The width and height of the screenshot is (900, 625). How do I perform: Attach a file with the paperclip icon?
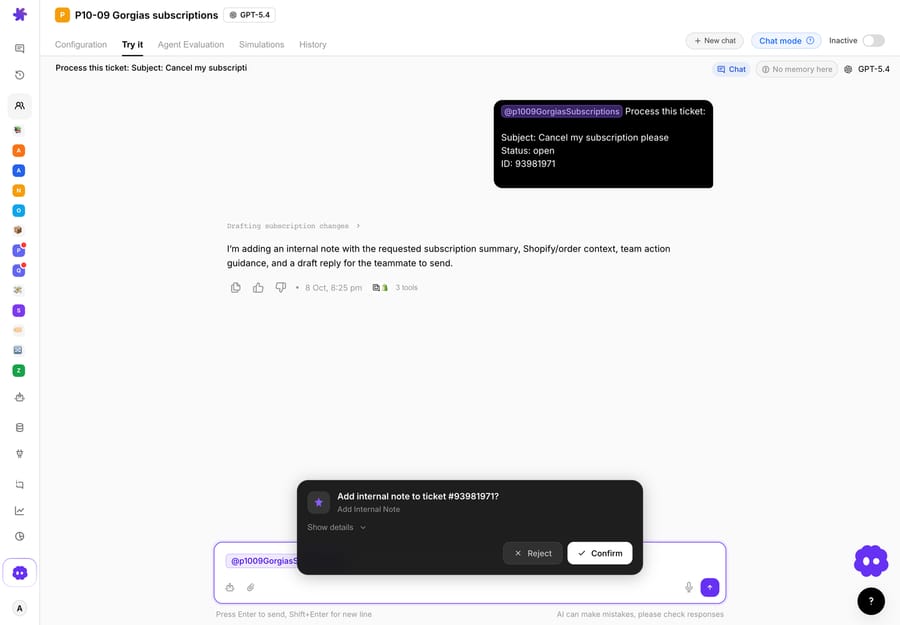pyautogui.click(x=251, y=587)
